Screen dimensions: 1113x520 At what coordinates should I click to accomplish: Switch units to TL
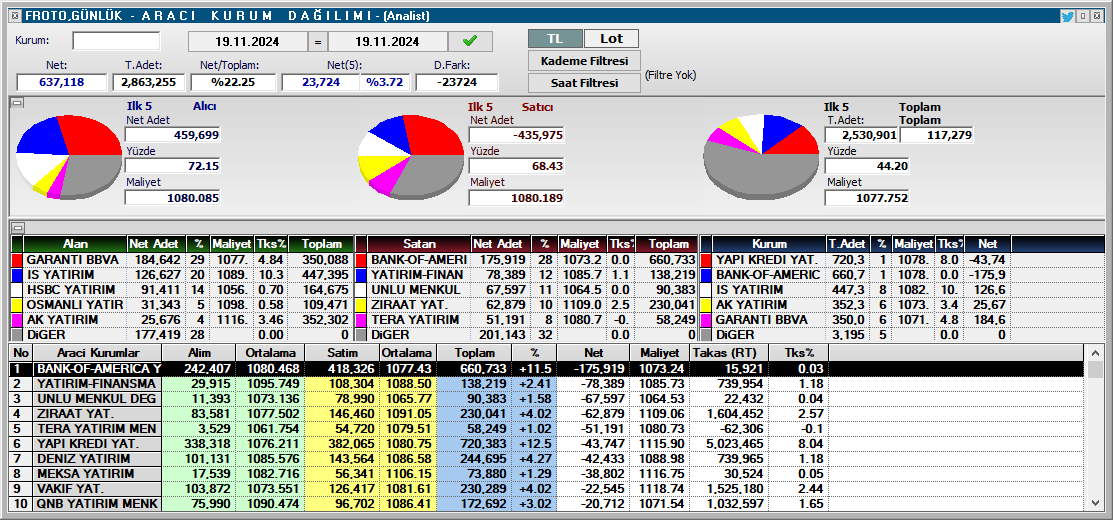[555, 38]
